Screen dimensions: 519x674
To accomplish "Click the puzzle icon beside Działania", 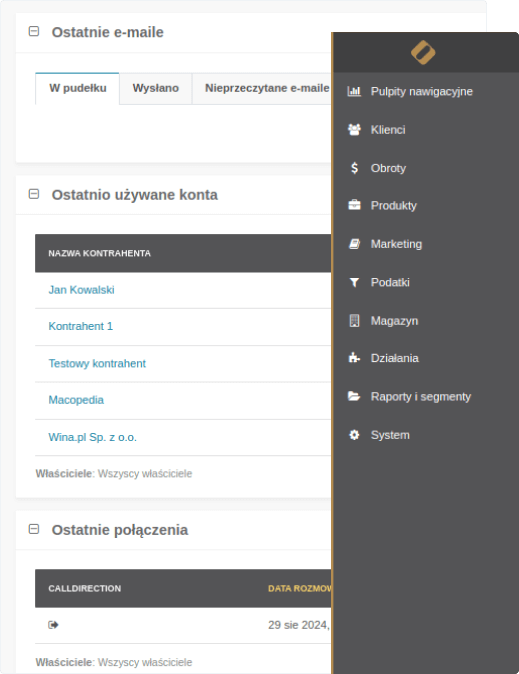I will pos(354,358).
